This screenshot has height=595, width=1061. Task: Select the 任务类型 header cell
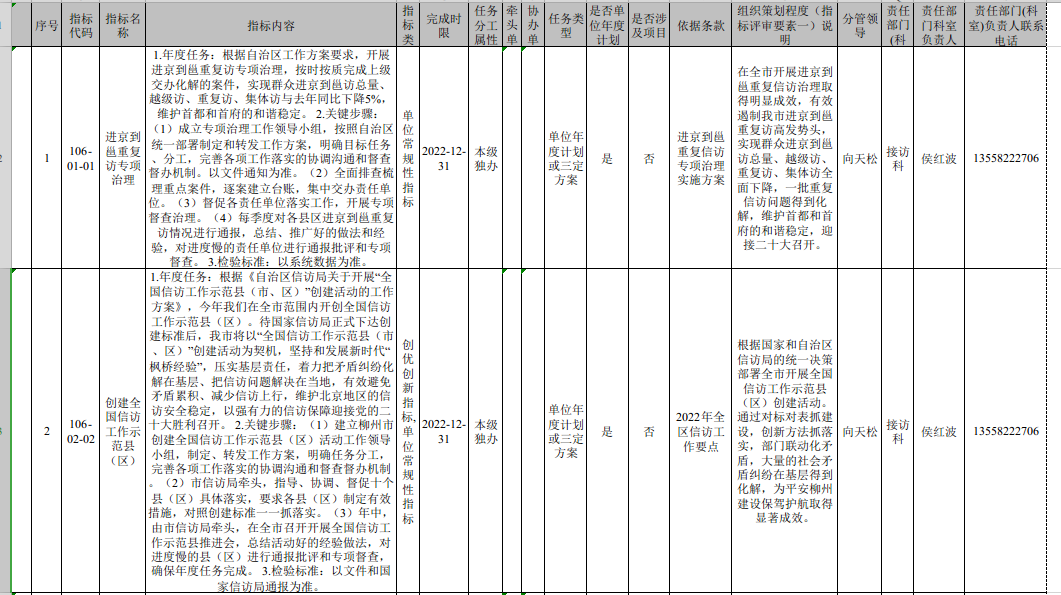[x=565, y=25]
